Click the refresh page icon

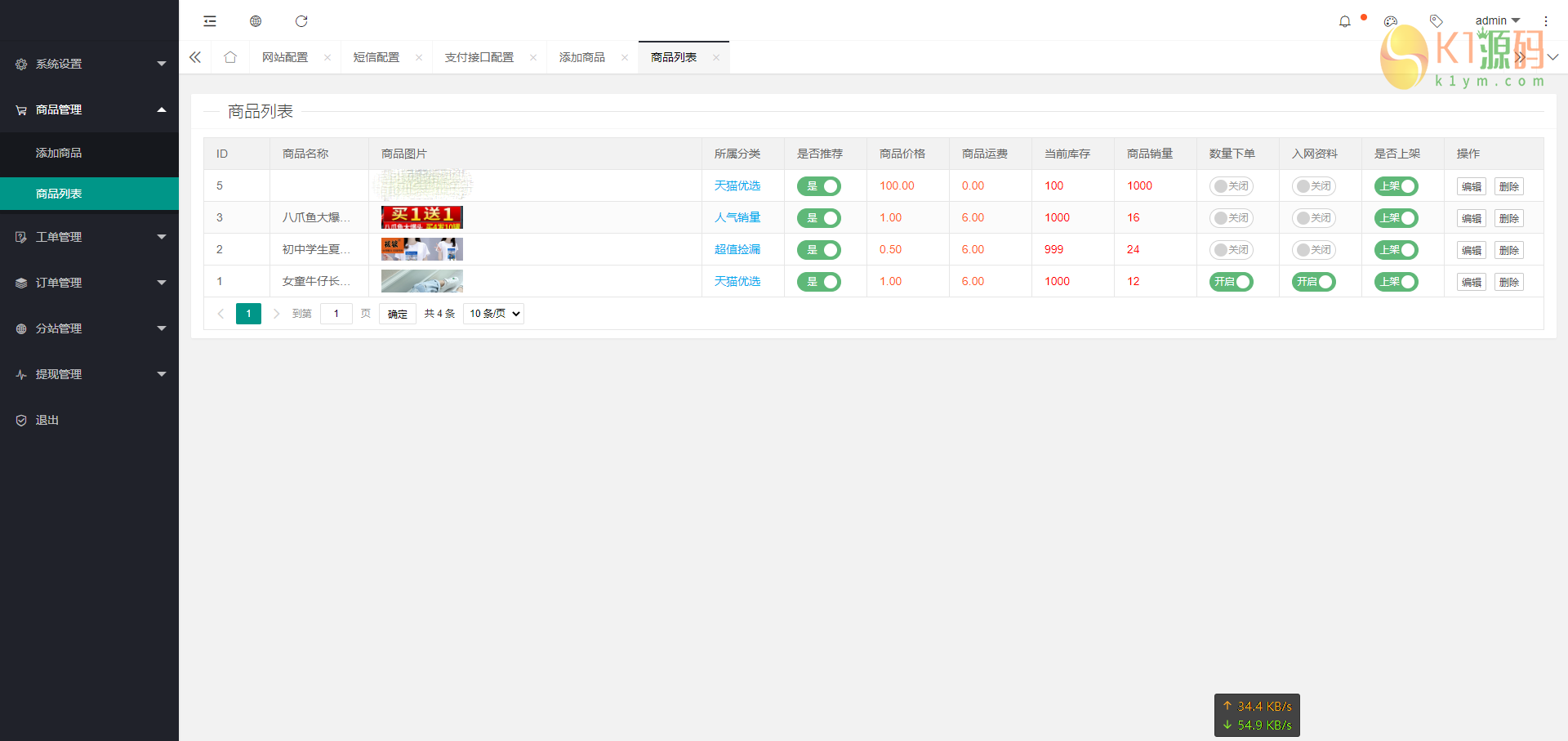tap(301, 21)
